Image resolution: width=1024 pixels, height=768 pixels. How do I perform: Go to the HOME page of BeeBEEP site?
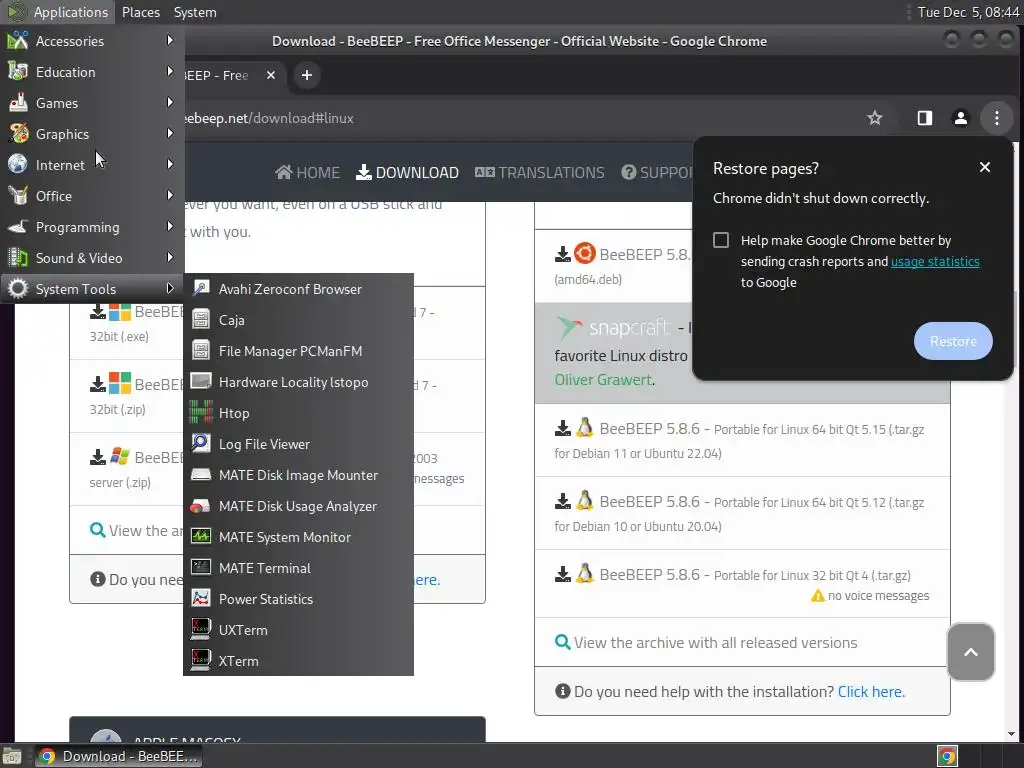point(308,172)
